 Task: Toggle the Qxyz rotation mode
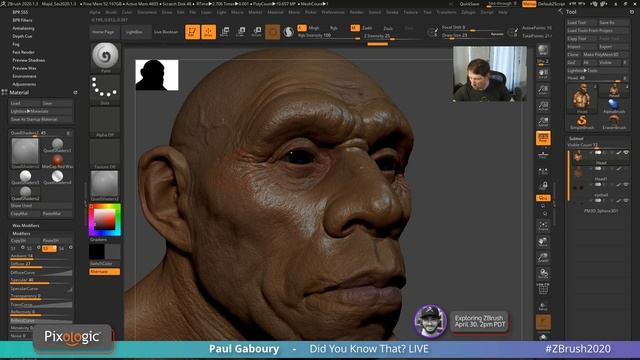pos(543,198)
